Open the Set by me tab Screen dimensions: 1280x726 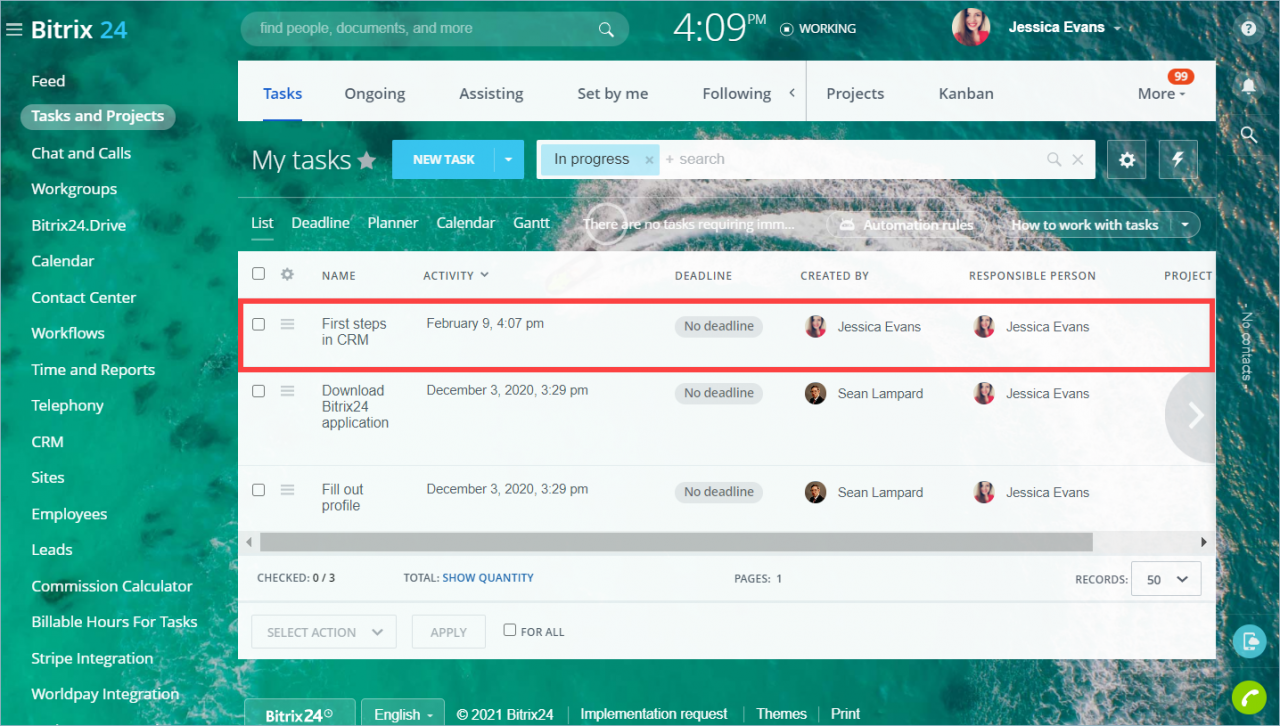613,93
